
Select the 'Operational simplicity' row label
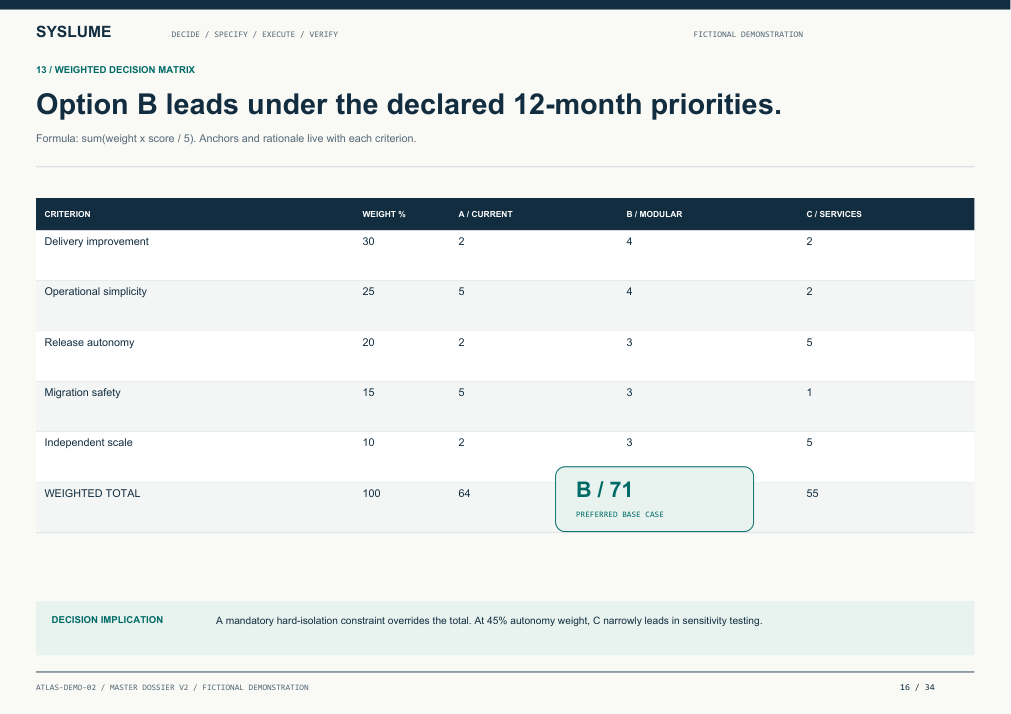(95, 292)
